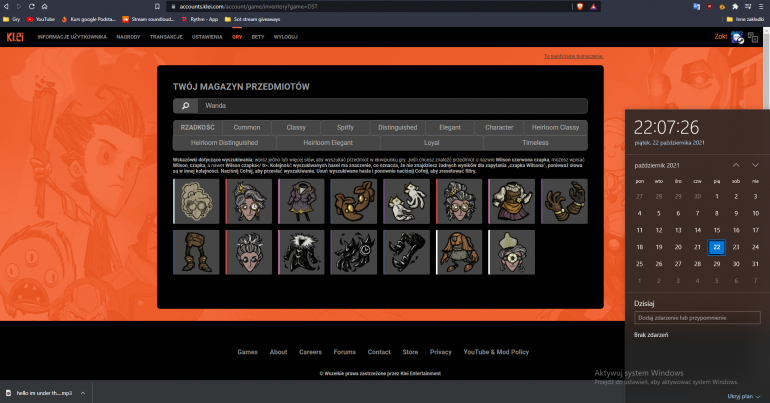Image resolution: width=770 pixels, height=403 pixels.
Task: Select the cream blouse with brown skirt item
Action: click(x=511, y=201)
